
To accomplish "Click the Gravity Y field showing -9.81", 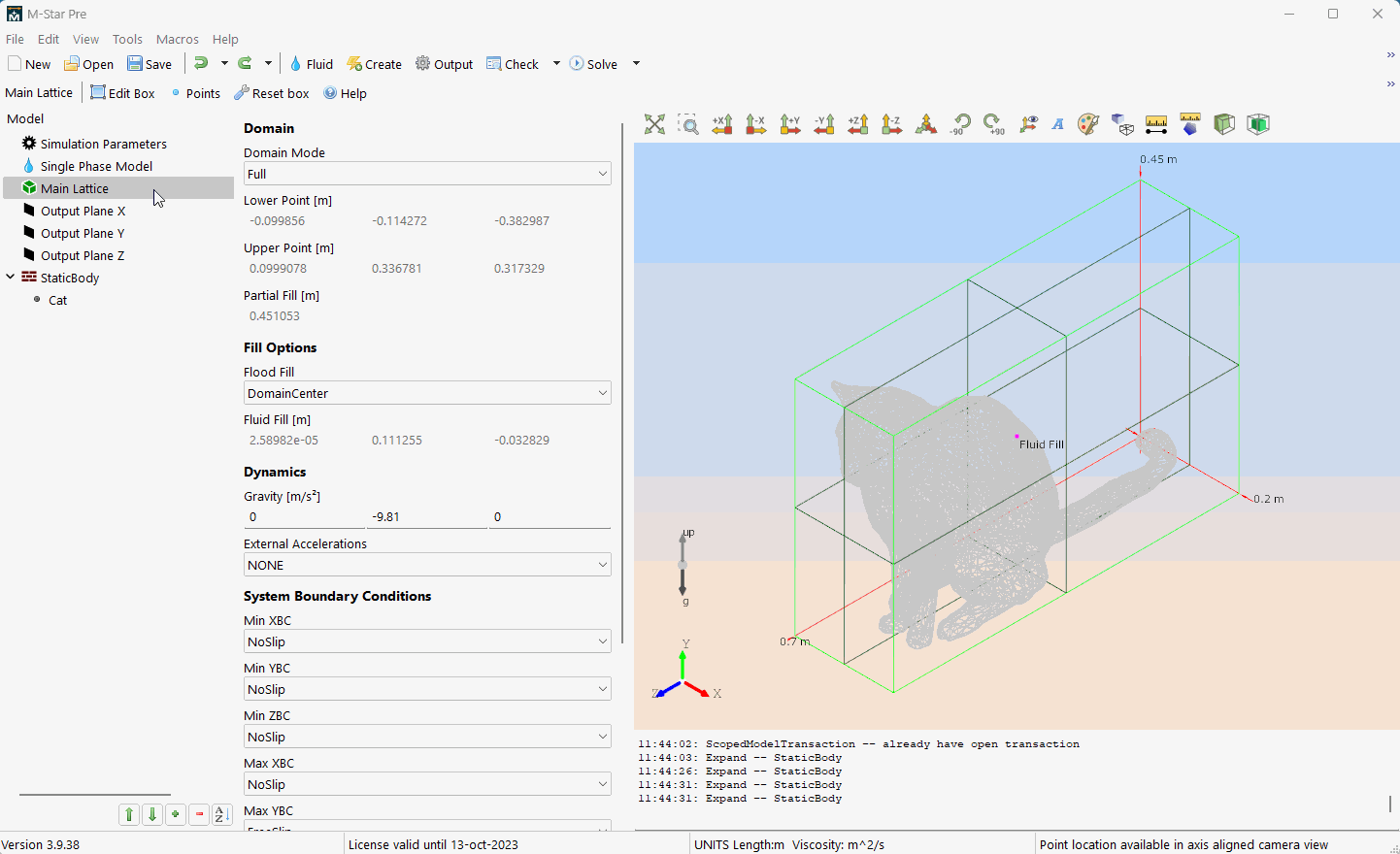I will (427, 516).
